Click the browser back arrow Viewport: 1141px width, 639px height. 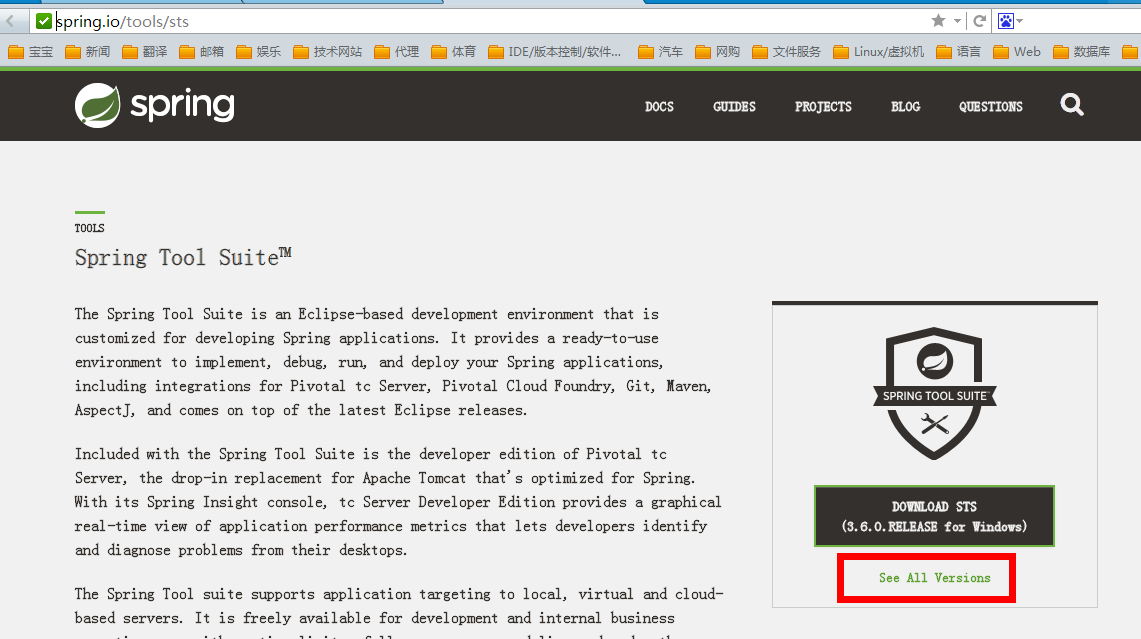11,21
